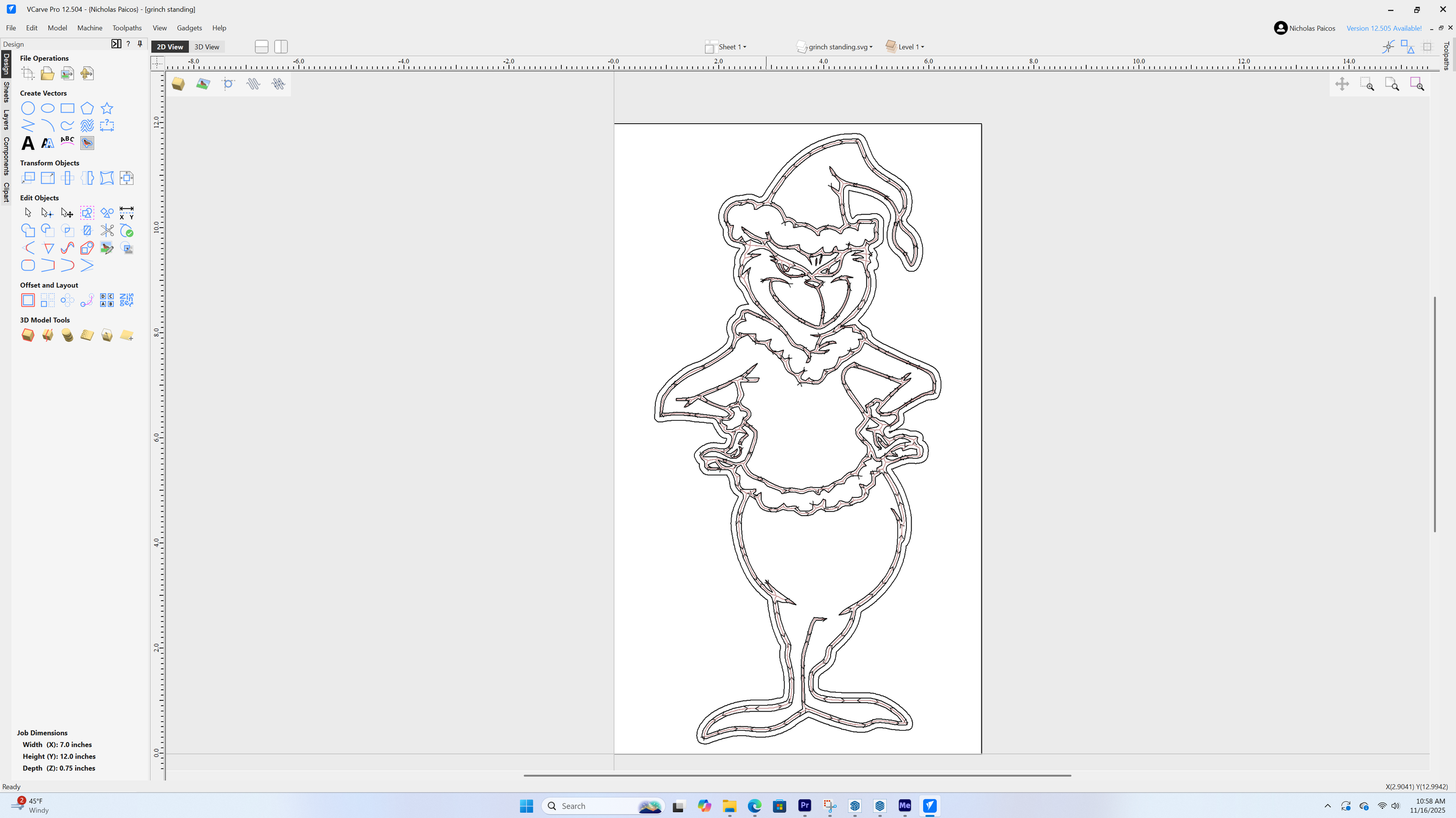Select the scissors Trim Vectors tool

coord(107,231)
